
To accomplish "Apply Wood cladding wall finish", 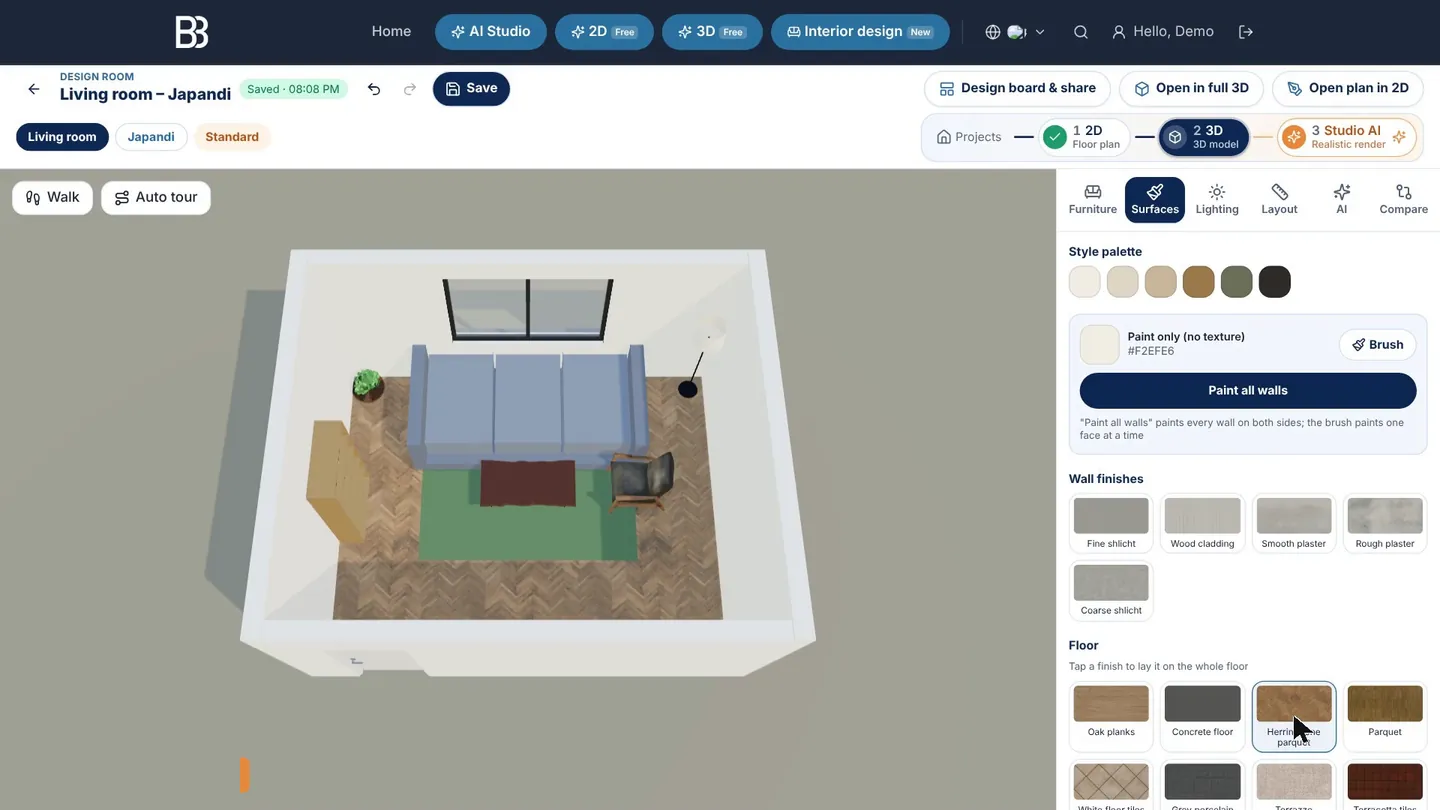I will [1202, 524].
